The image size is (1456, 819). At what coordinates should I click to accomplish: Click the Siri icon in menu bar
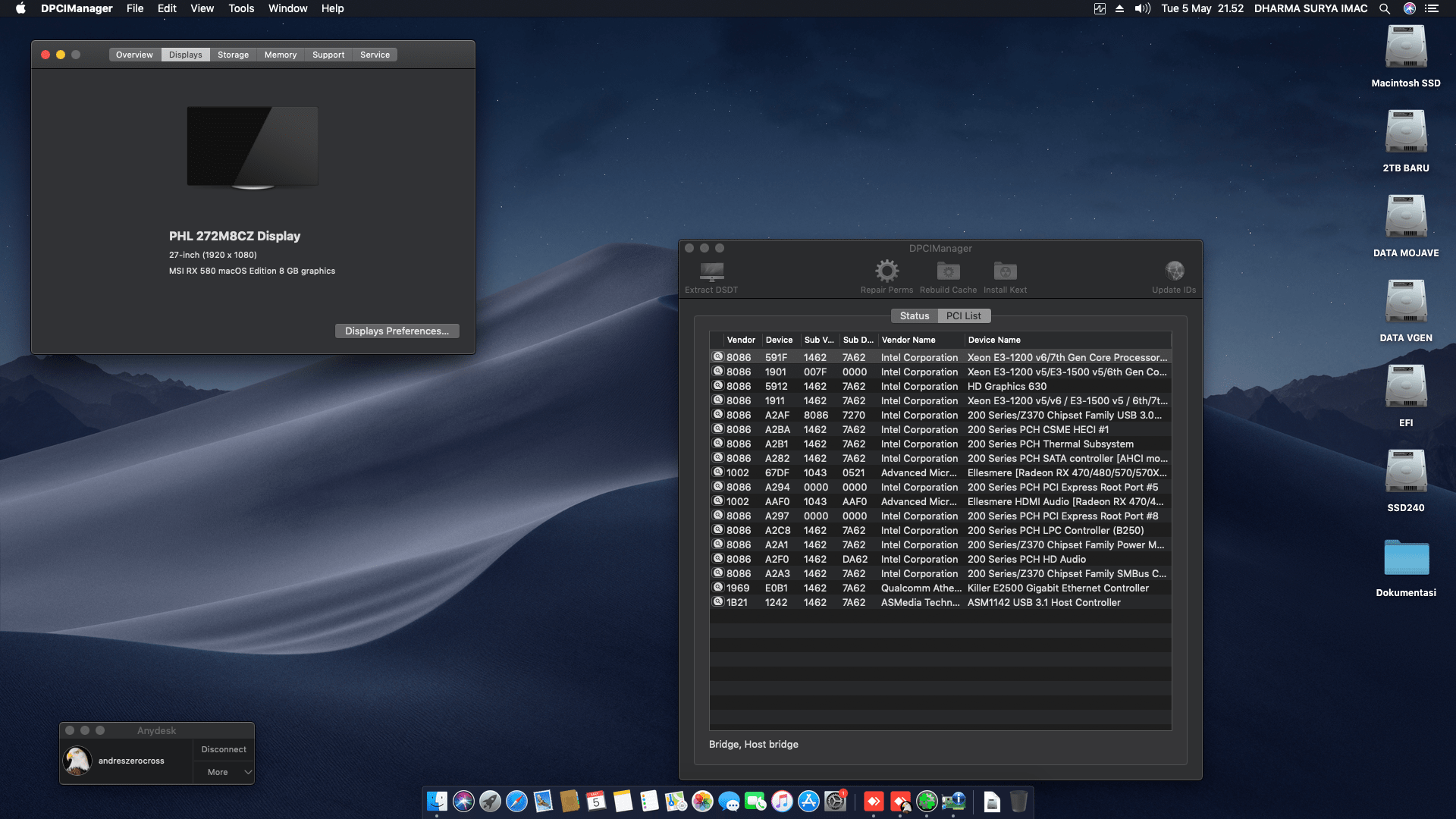1410,8
